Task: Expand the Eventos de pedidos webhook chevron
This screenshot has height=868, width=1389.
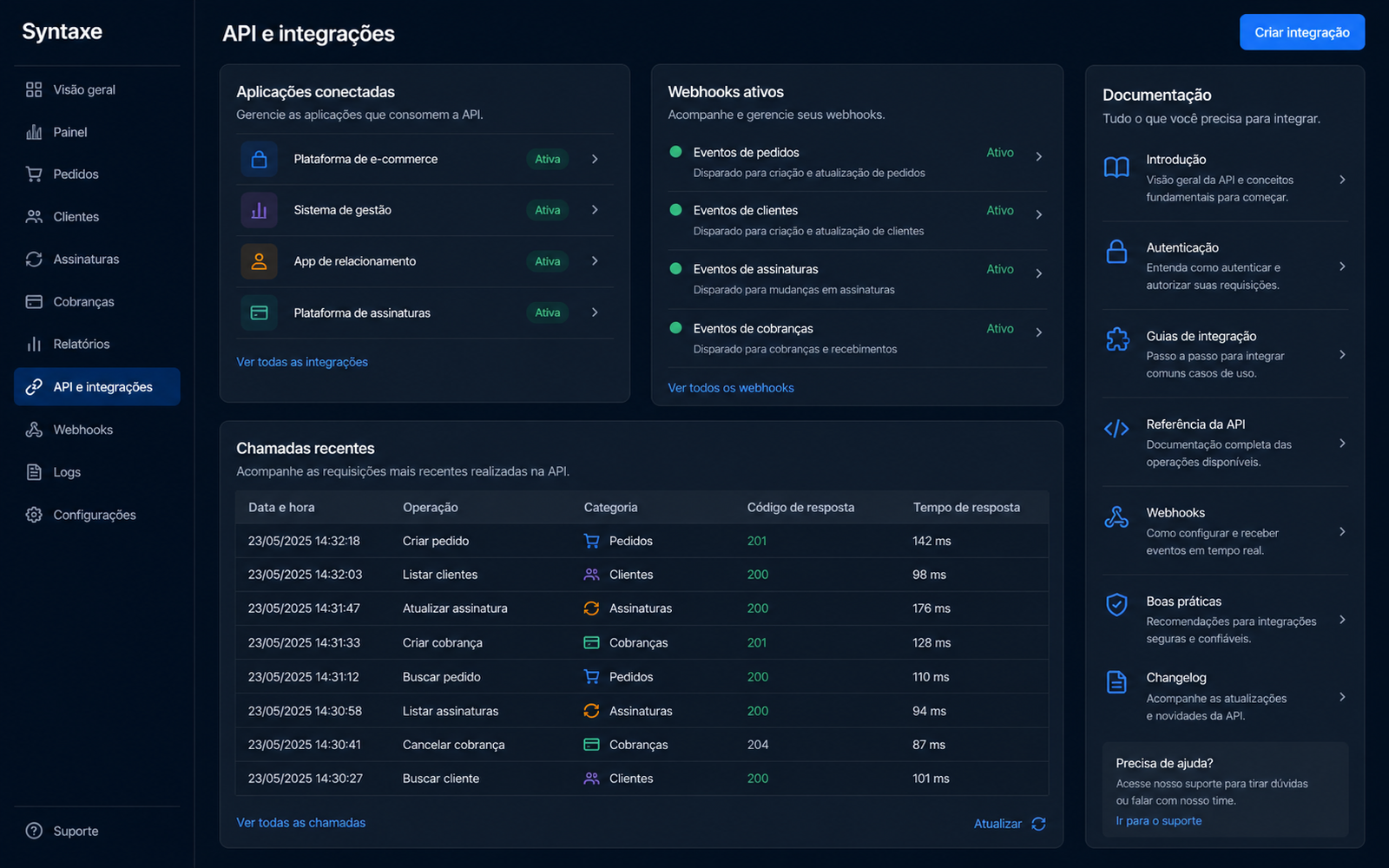Action: (x=1038, y=156)
